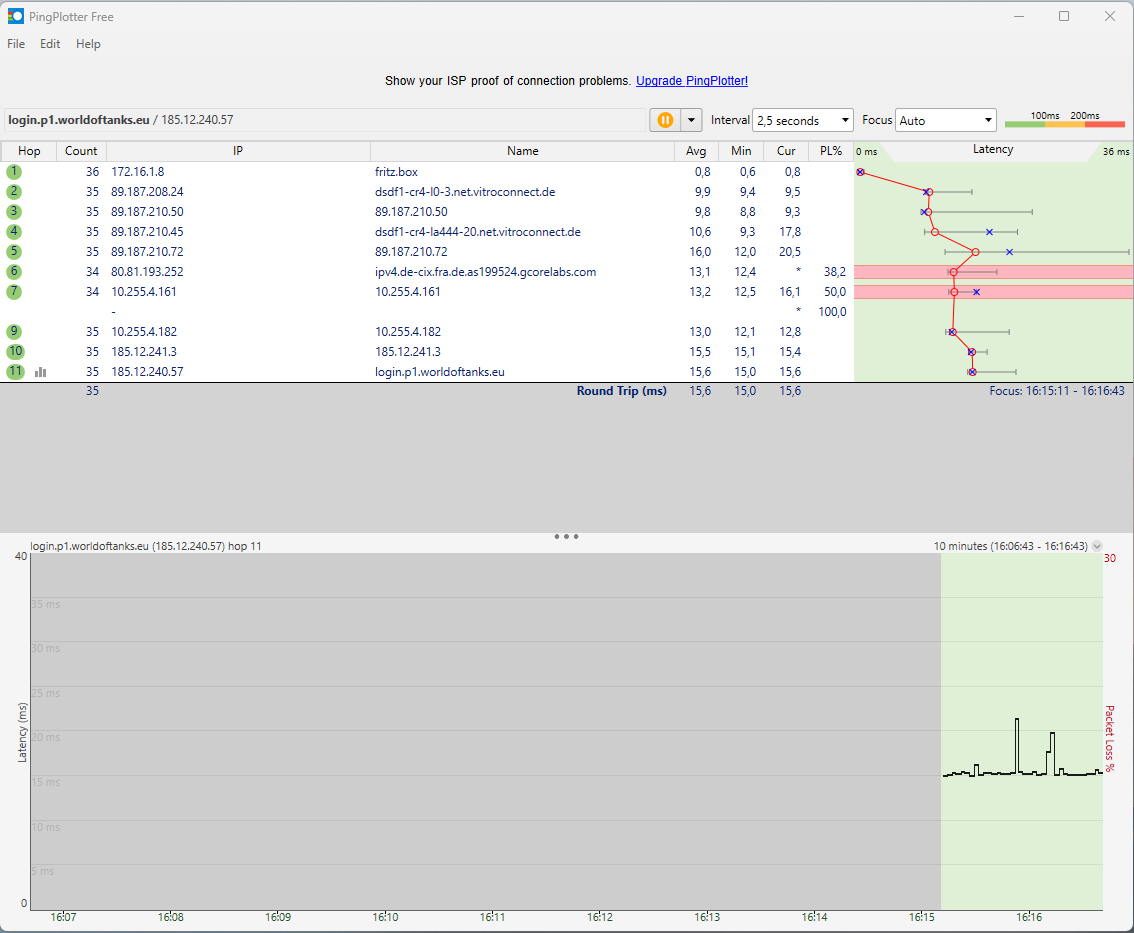Click packet loss value 38,2
Viewport: 1134px width, 933px height.
pyautogui.click(x=835, y=272)
